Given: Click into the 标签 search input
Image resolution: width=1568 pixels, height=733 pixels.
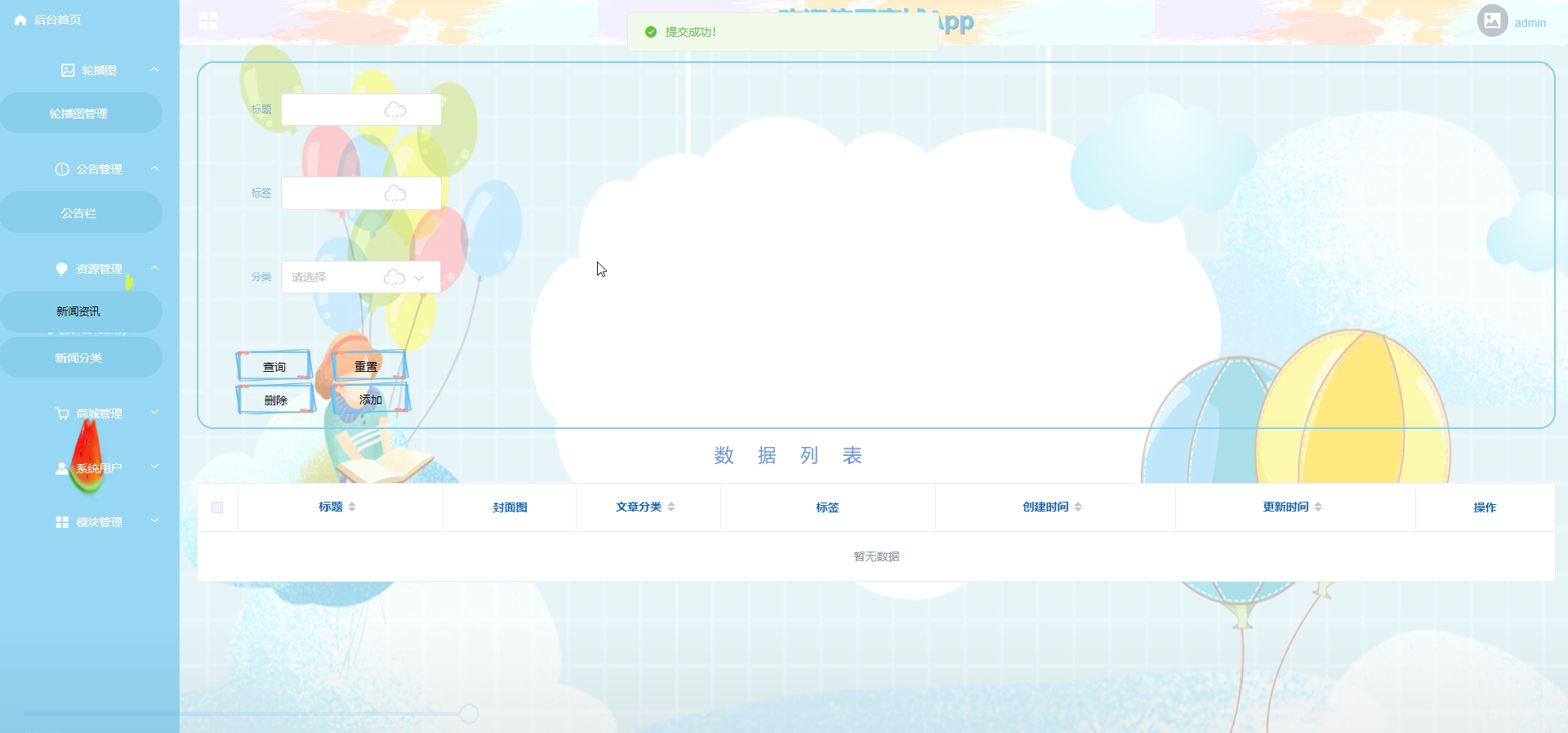Looking at the screenshot, I should click(x=361, y=193).
